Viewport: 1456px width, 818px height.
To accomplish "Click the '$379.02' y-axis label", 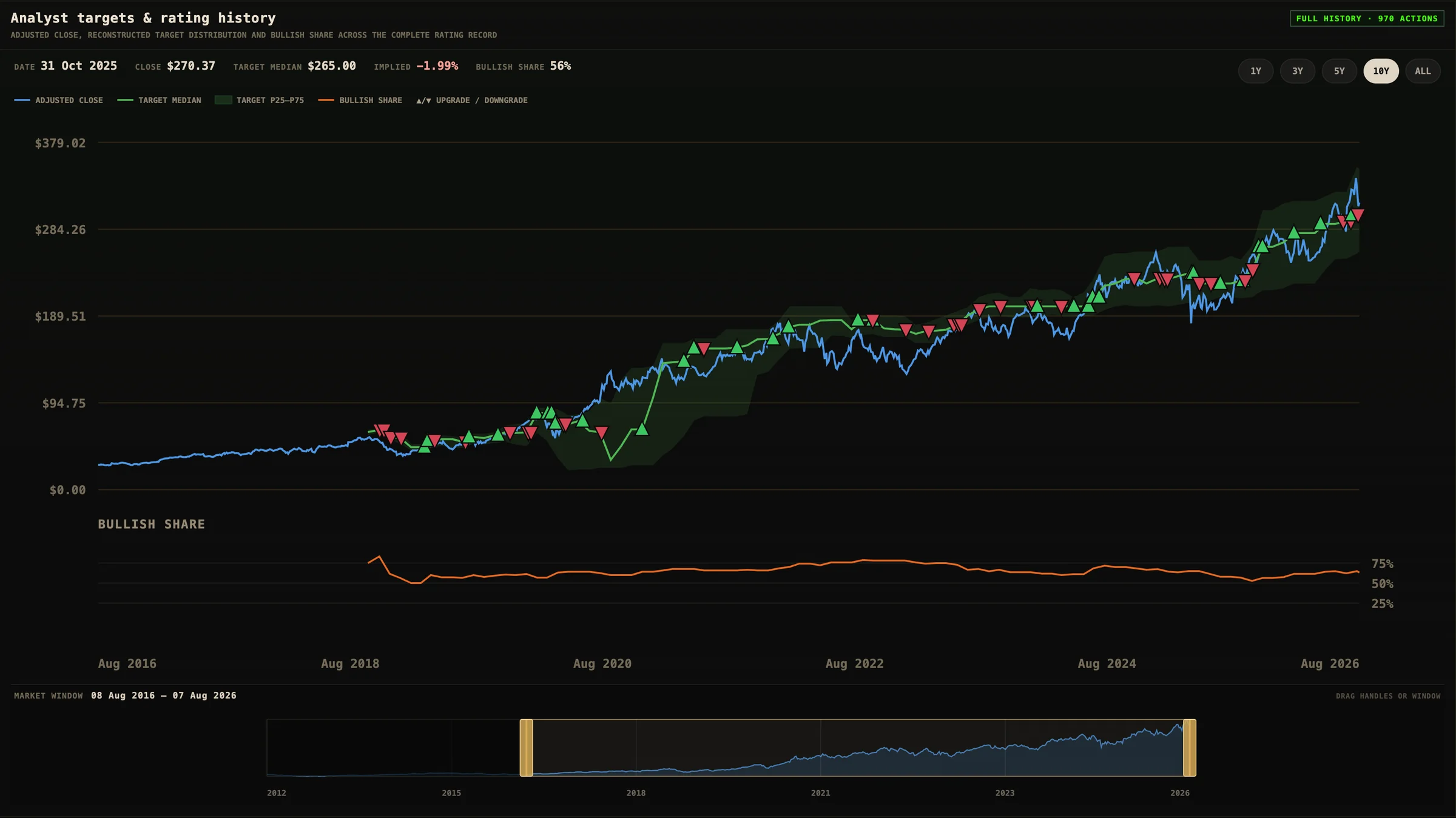I will click(60, 143).
